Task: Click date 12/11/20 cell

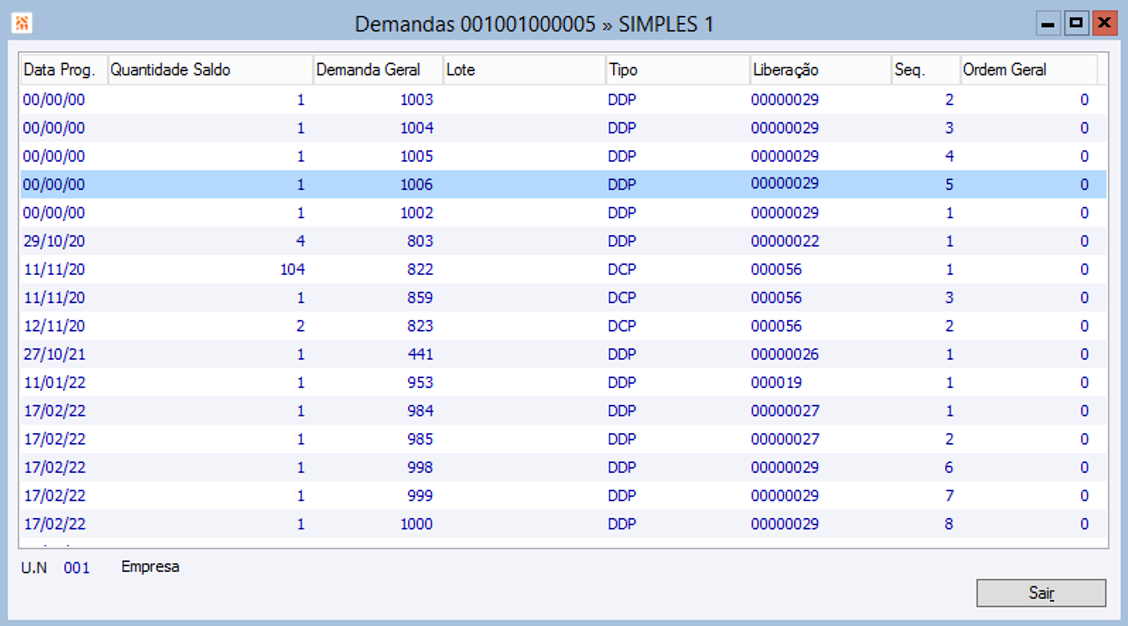Action: pyautogui.click(x=54, y=326)
